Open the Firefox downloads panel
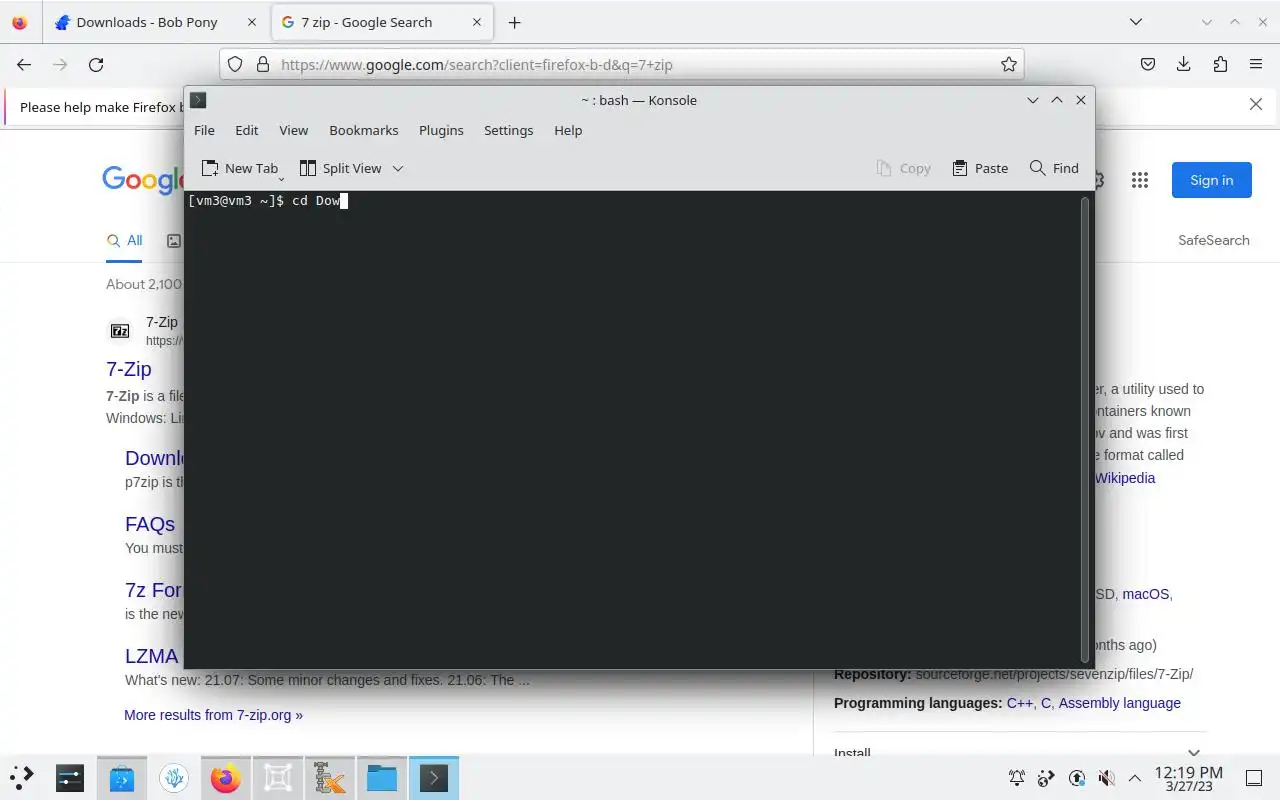 tap(1184, 64)
